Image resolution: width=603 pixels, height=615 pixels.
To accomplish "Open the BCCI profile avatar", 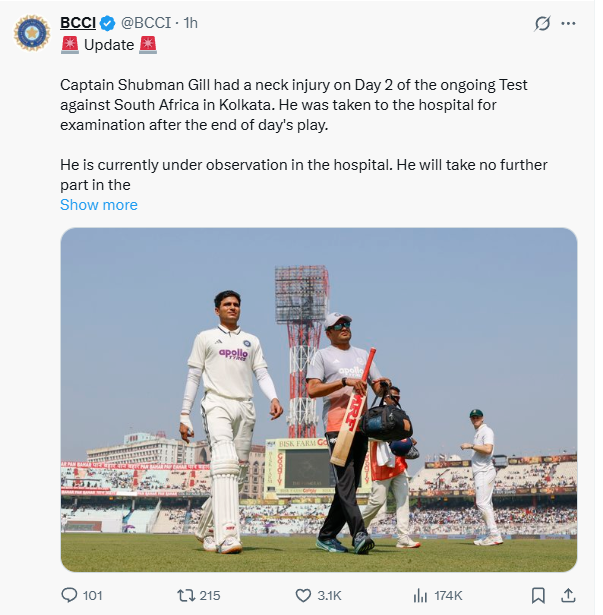I will (32, 32).
